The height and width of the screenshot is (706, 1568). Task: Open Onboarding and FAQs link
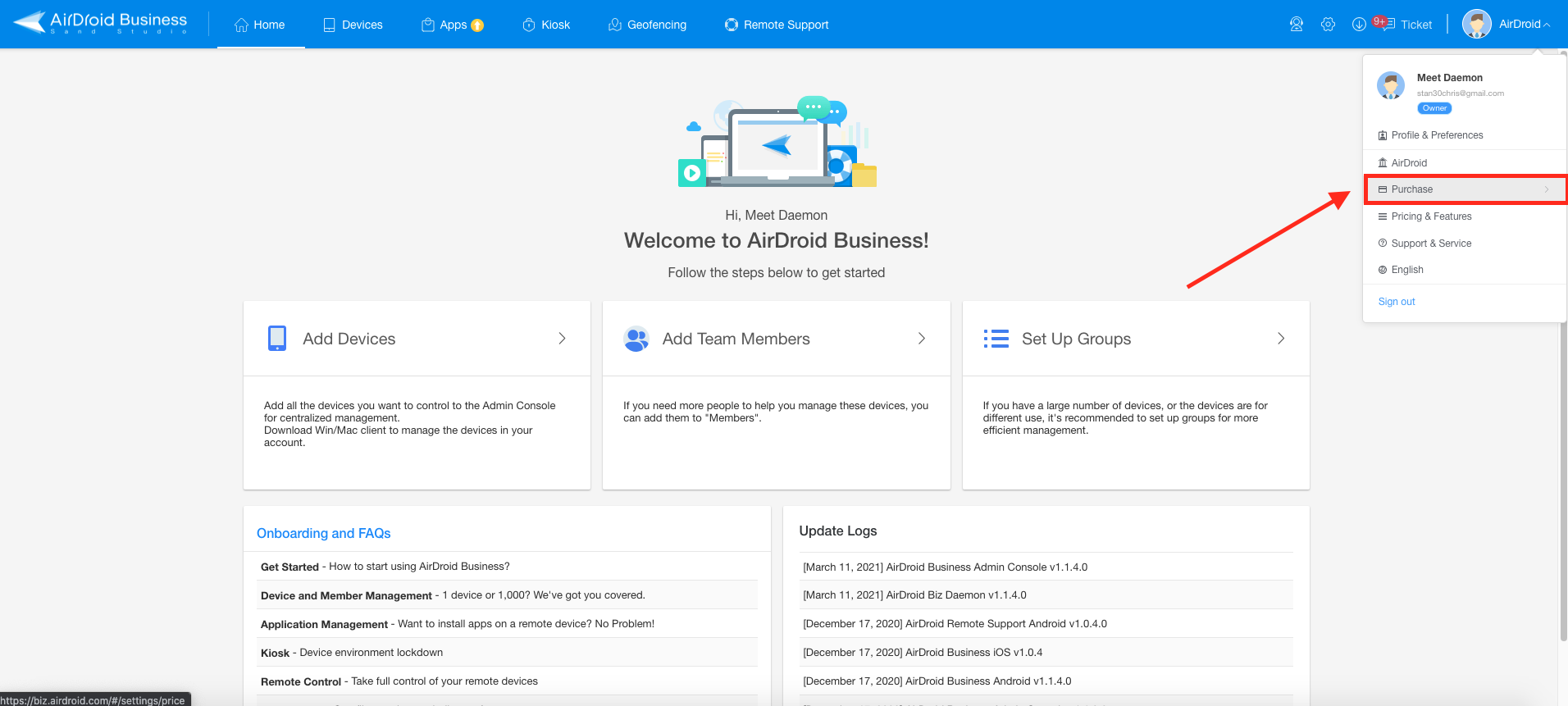point(323,533)
